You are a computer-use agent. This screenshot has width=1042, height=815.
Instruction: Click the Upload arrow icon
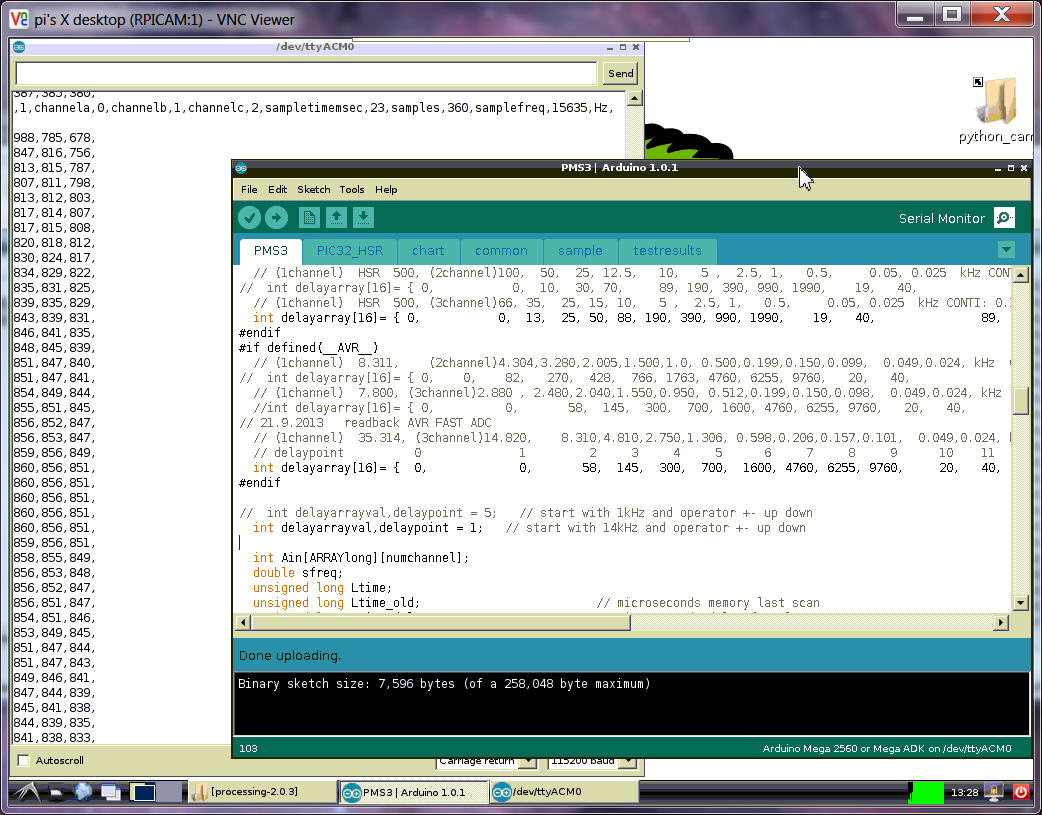point(276,218)
